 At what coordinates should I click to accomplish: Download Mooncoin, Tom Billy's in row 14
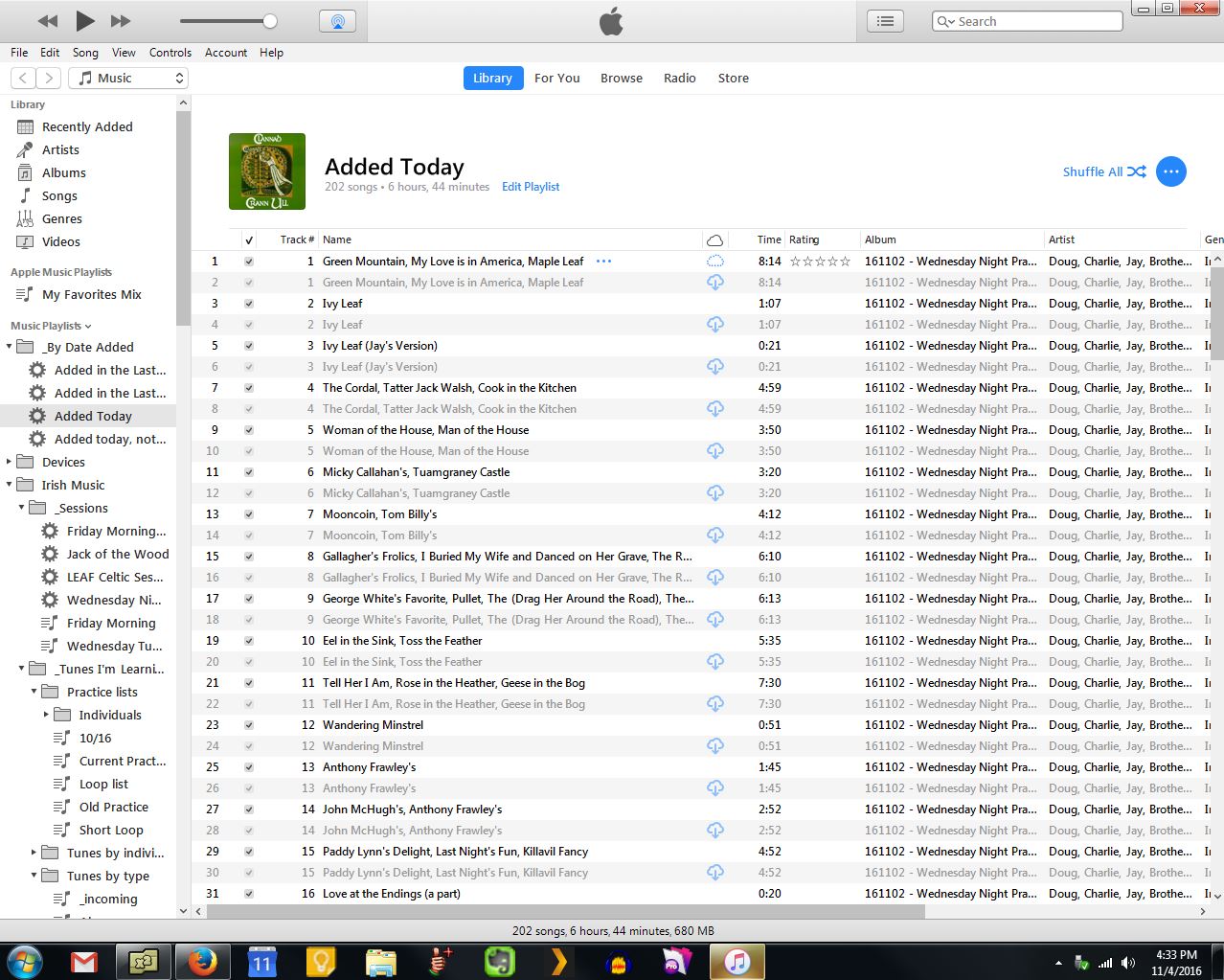pos(714,536)
